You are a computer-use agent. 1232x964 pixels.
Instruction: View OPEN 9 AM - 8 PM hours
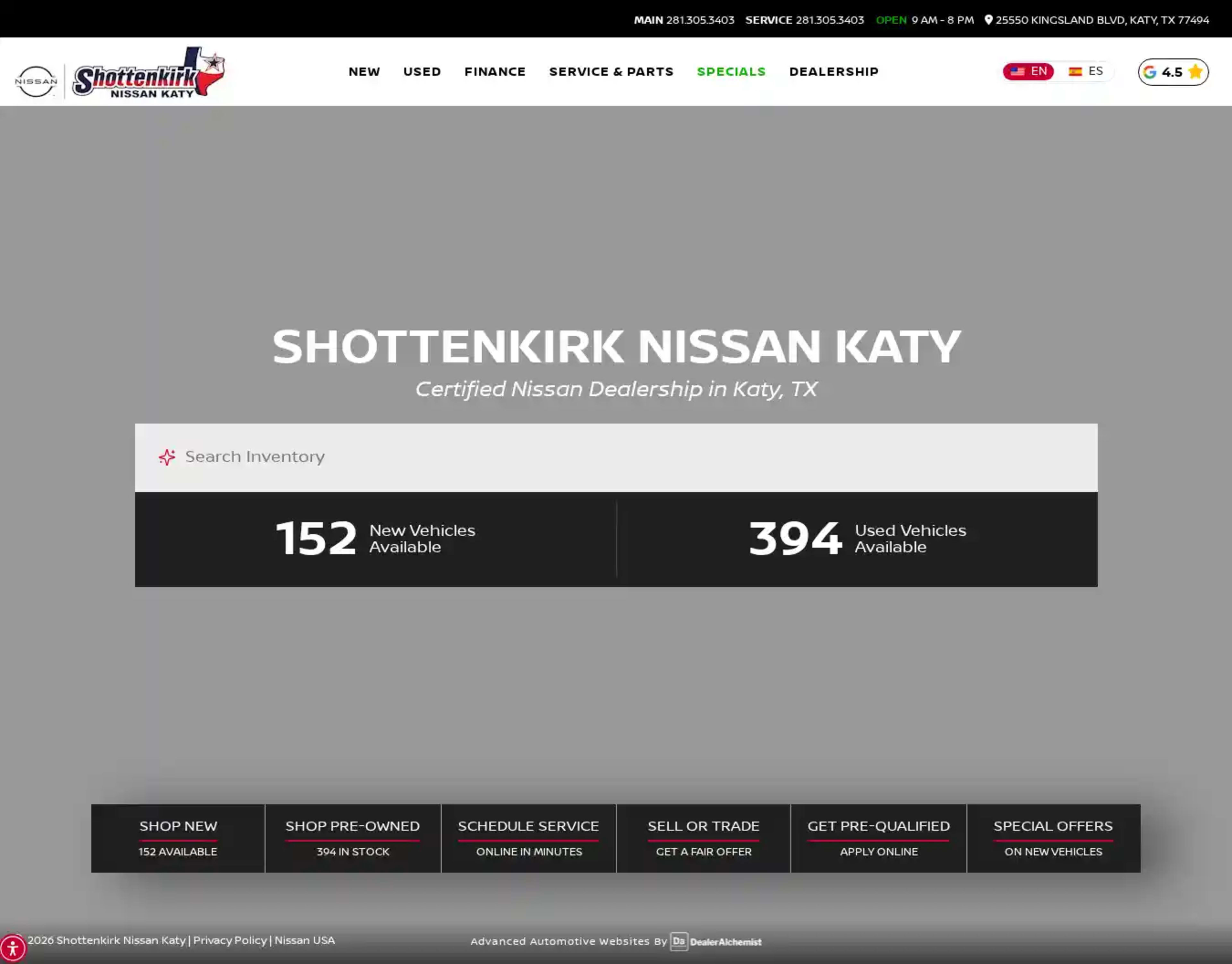(925, 20)
